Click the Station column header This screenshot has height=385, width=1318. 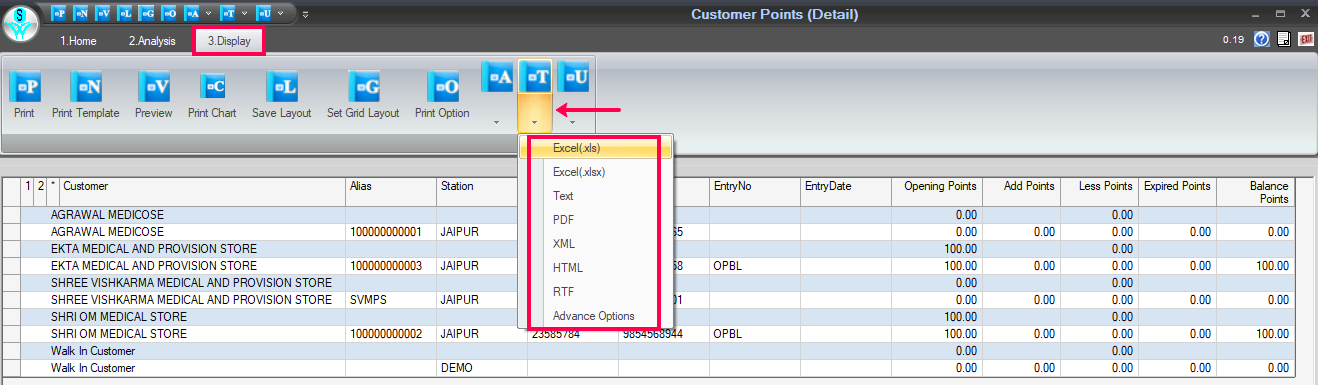482,192
